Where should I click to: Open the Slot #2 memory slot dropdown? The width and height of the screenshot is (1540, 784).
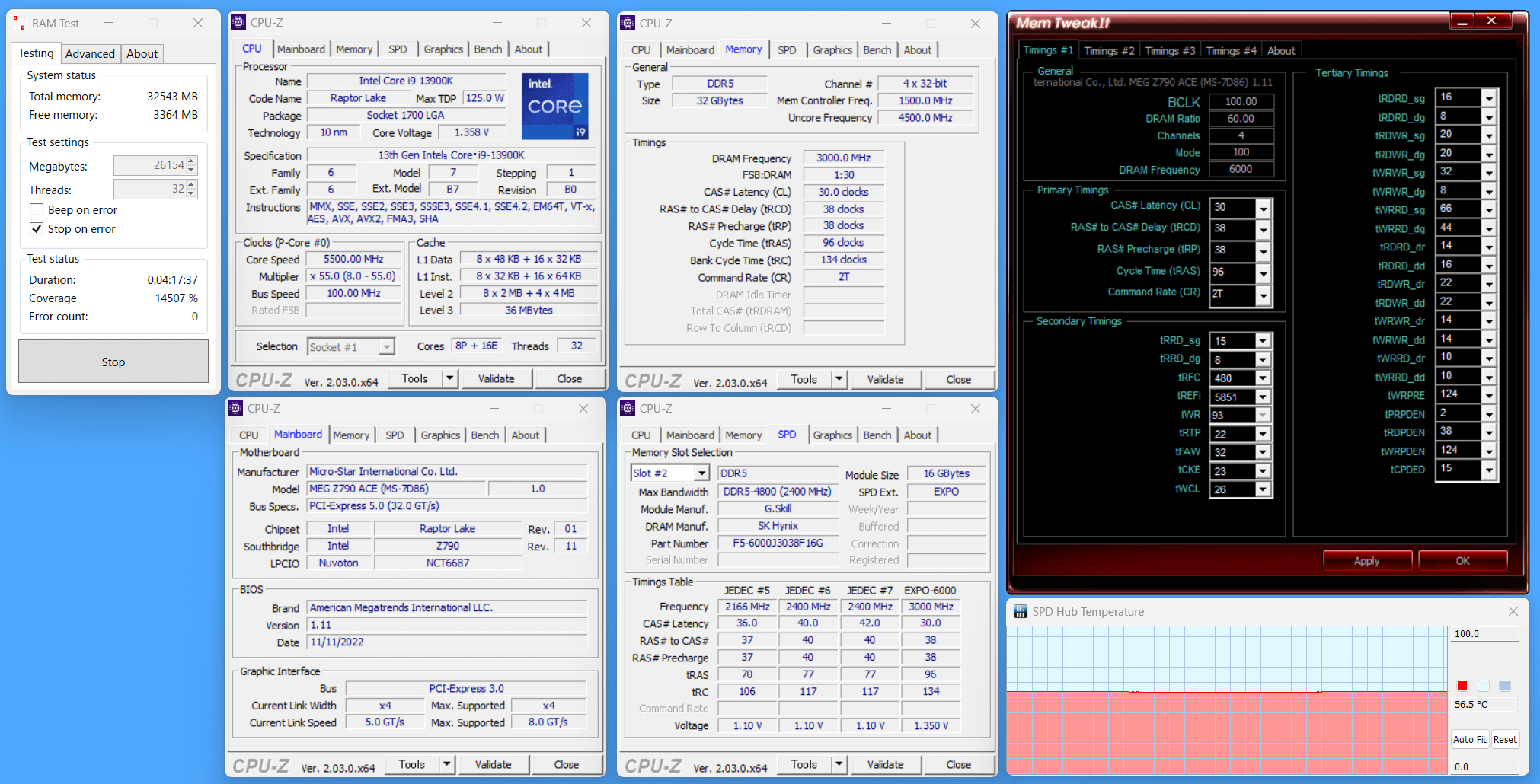tap(701, 473)
